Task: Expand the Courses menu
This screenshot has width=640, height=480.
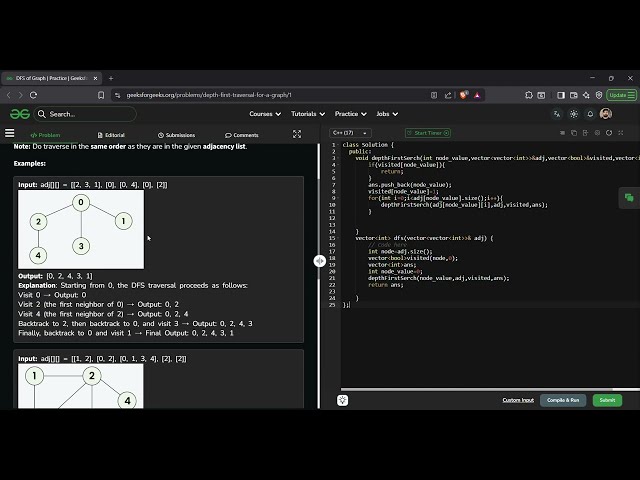Action: point(265,114)
